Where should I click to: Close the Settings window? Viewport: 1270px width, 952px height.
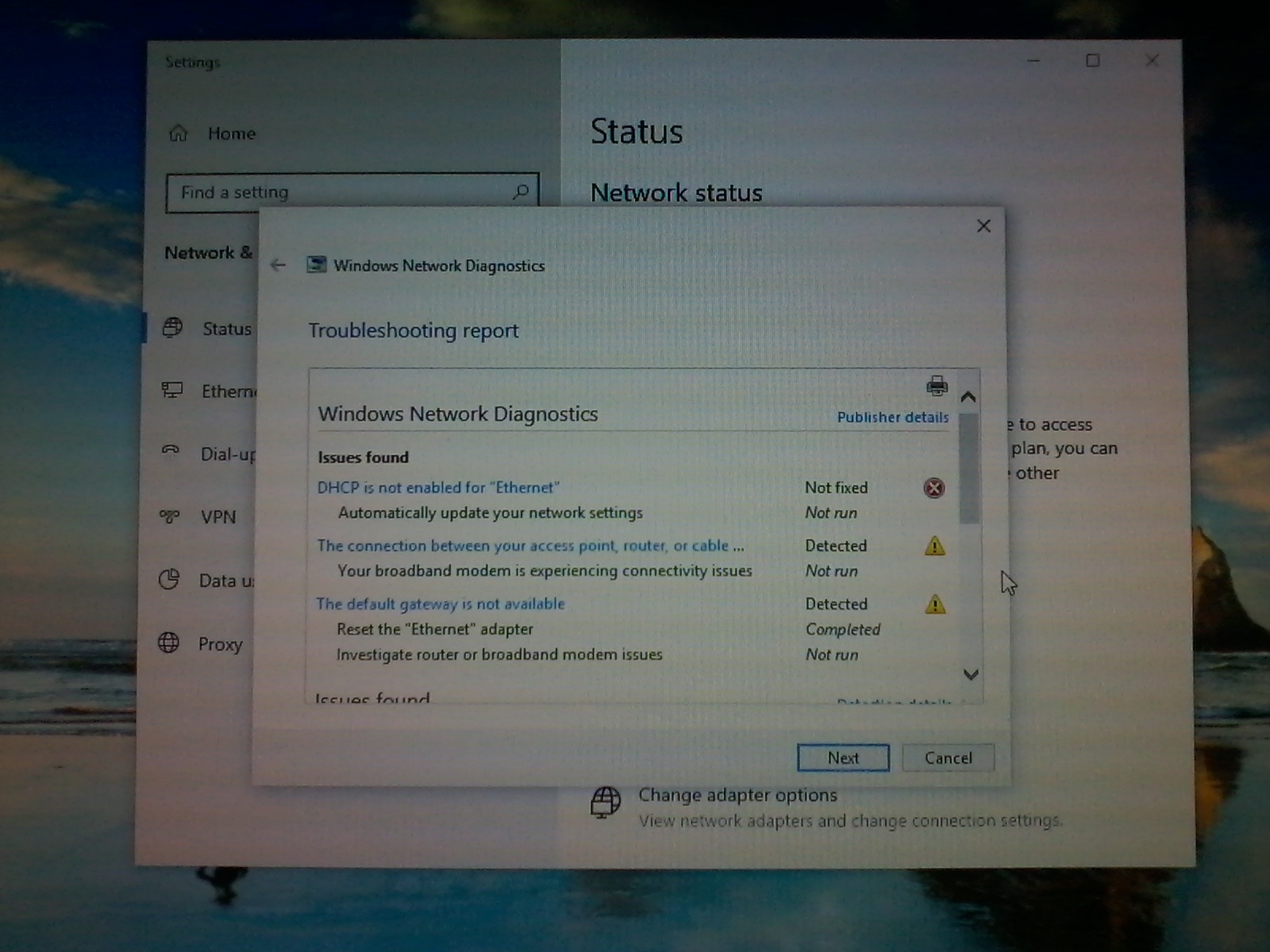click(1153, 60)
